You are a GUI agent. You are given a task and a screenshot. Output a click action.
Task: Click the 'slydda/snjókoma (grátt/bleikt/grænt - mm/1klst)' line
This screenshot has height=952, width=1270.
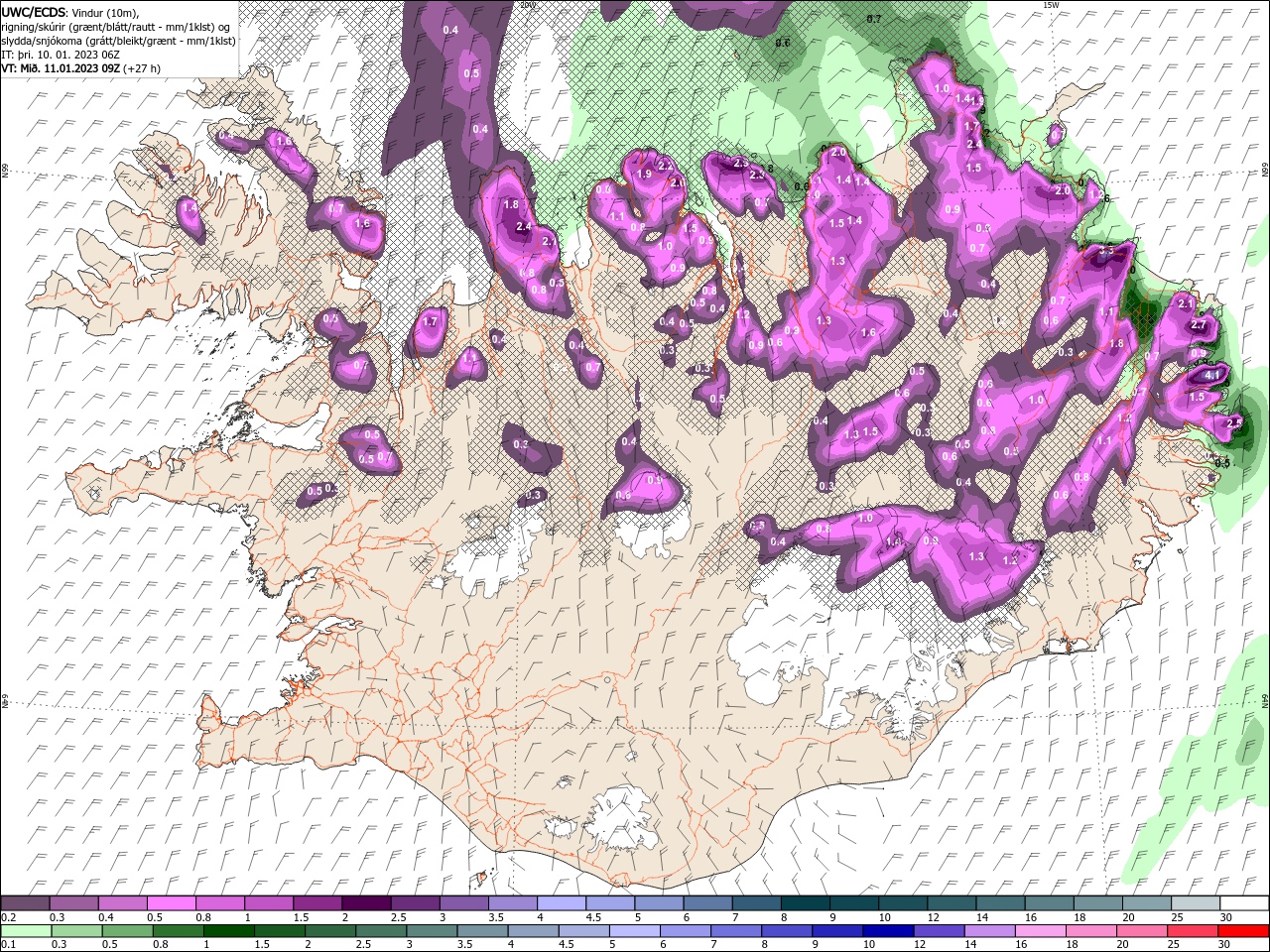117,41
